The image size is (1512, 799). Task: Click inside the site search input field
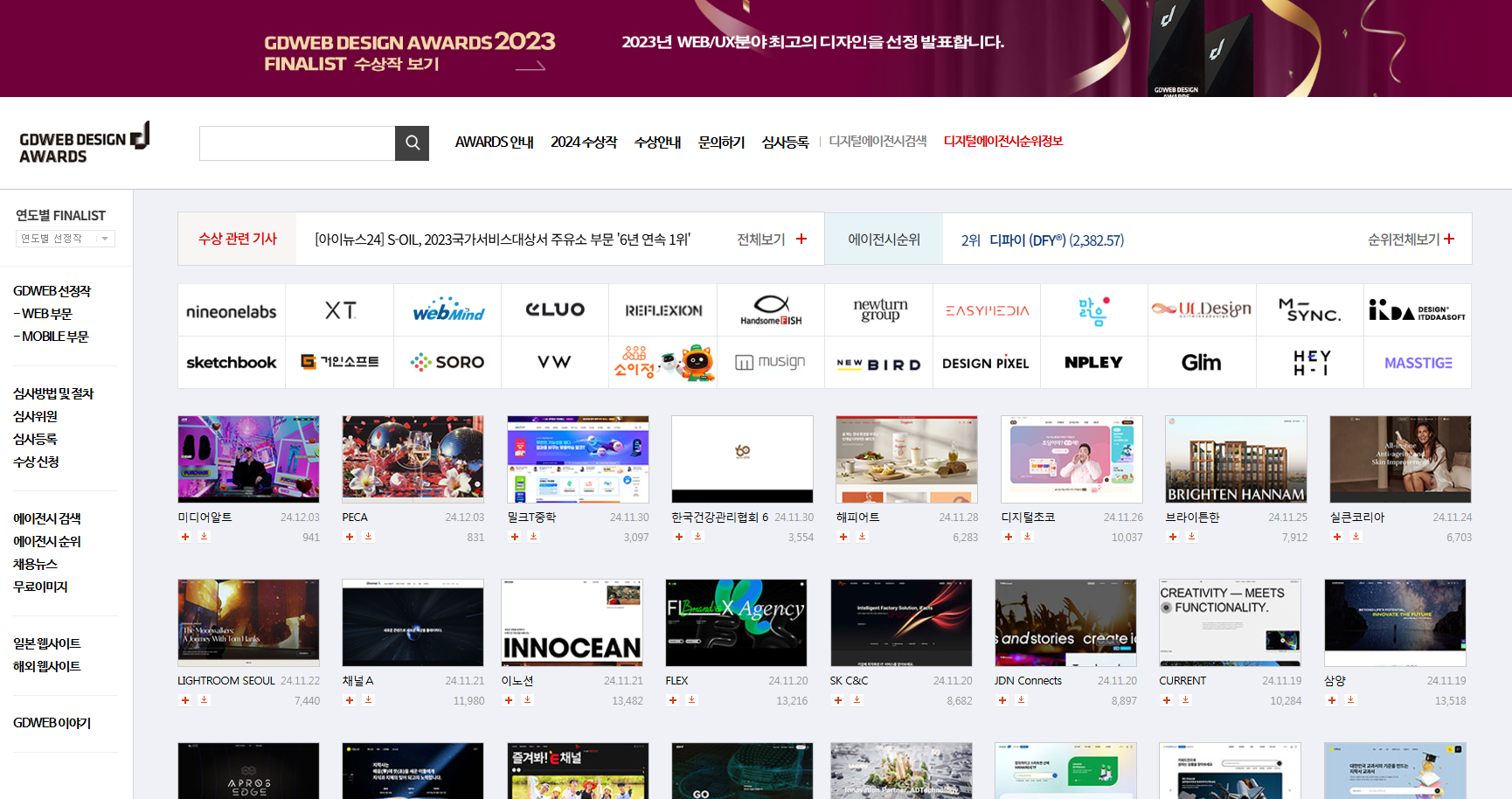(x=297, y=143)
